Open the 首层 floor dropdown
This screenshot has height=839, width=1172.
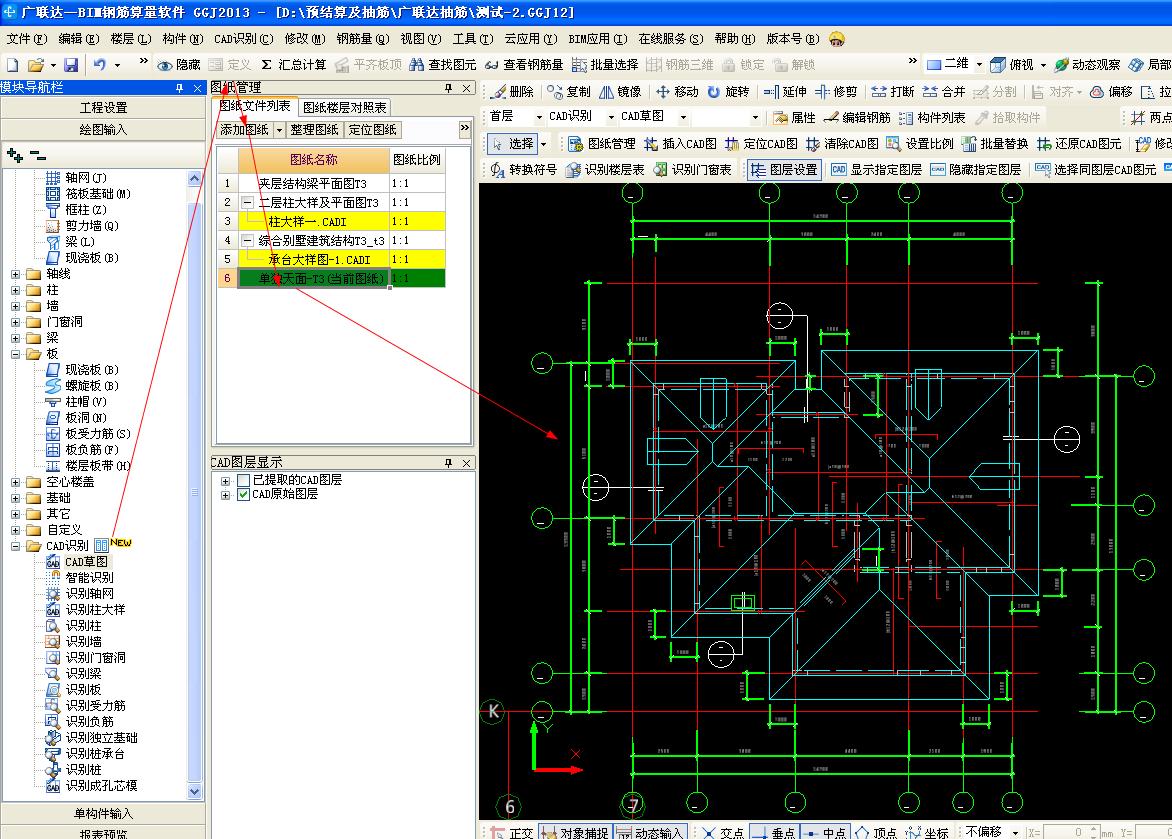click(x=515, y=117)
